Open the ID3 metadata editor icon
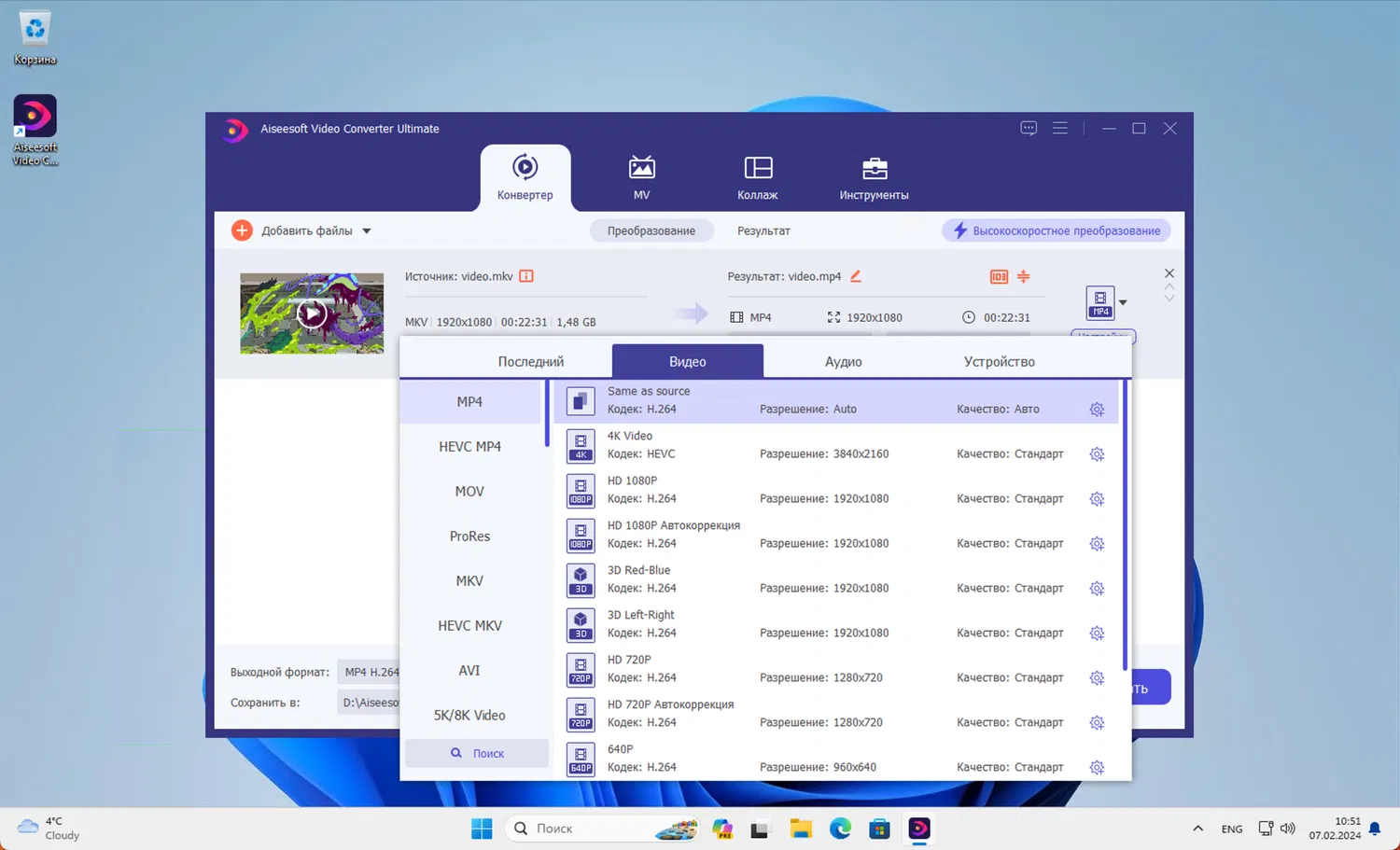Image resolution: width=1400 pixels, height=850 pixels. tap(999, 276)
